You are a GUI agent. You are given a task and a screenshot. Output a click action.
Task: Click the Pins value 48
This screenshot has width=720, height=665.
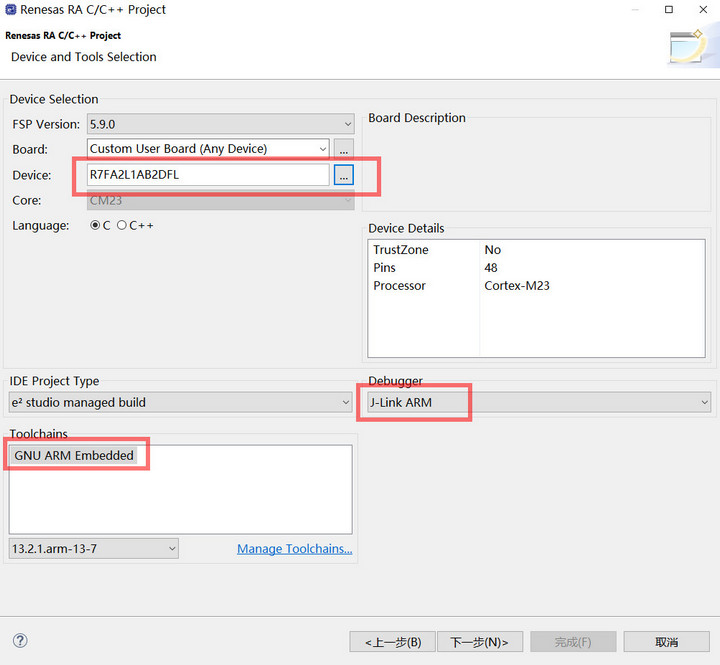pos(491,267)
